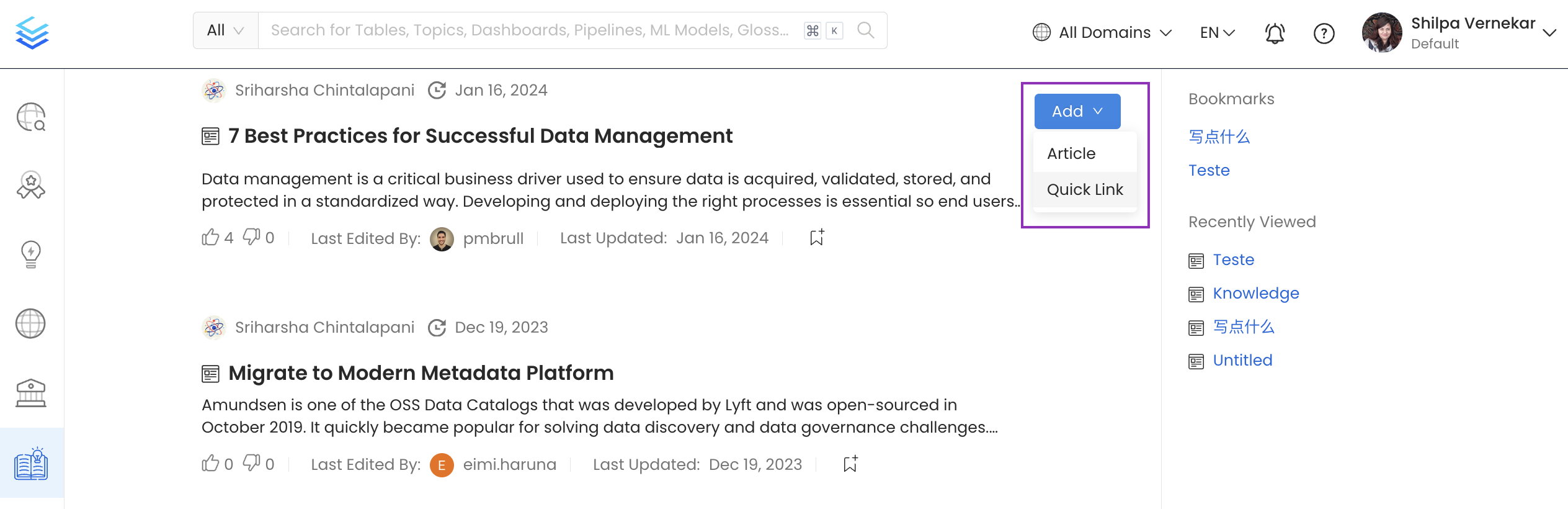Screen dimensions: 1568x509
Task: Open the Explore sidebar icon
Action: [31, 117]
